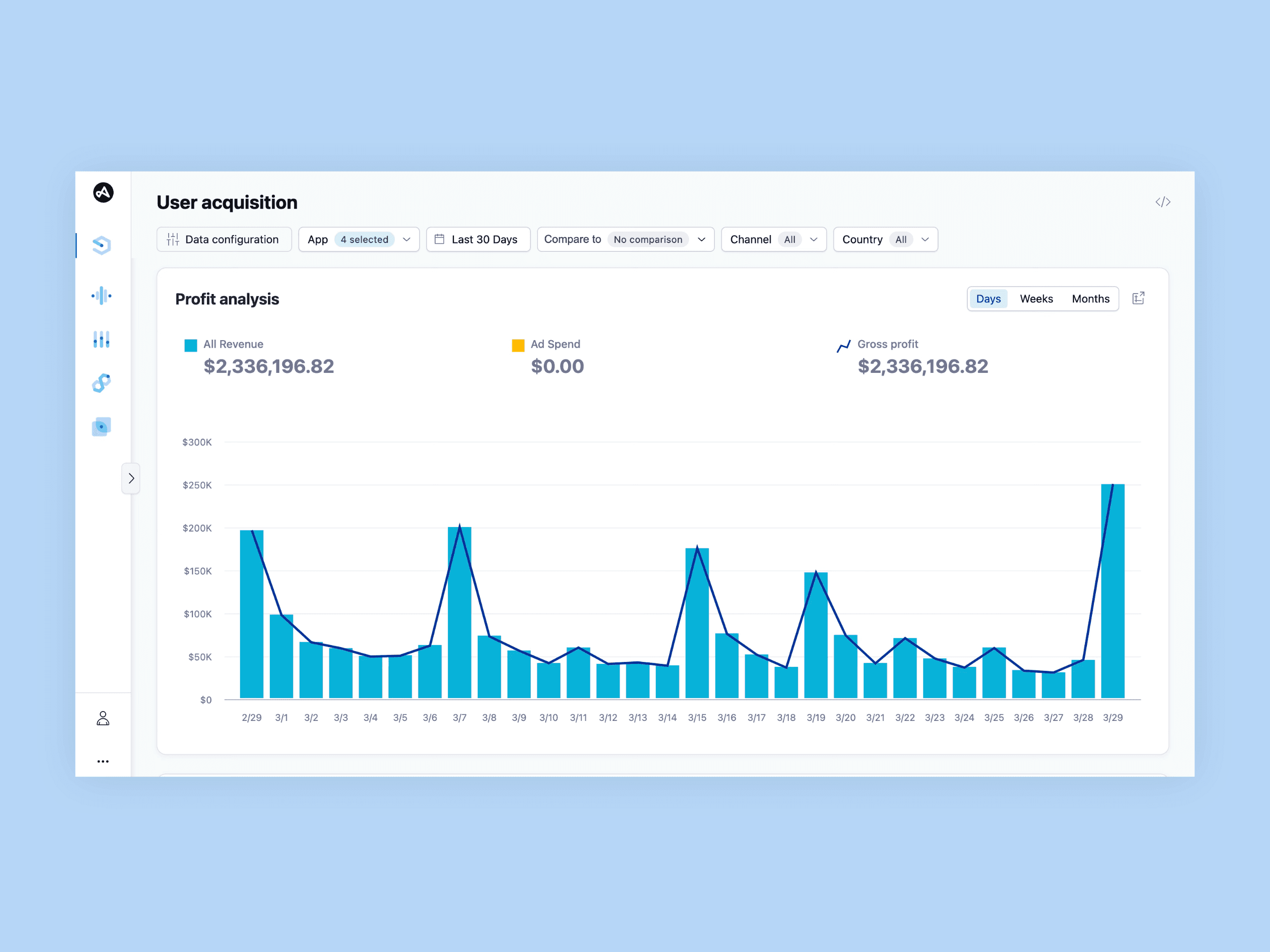The height and width of the screenshot is (952, 1270).
Task: Click the 2/29 revenue bar
Action: [x=252, y=614]
